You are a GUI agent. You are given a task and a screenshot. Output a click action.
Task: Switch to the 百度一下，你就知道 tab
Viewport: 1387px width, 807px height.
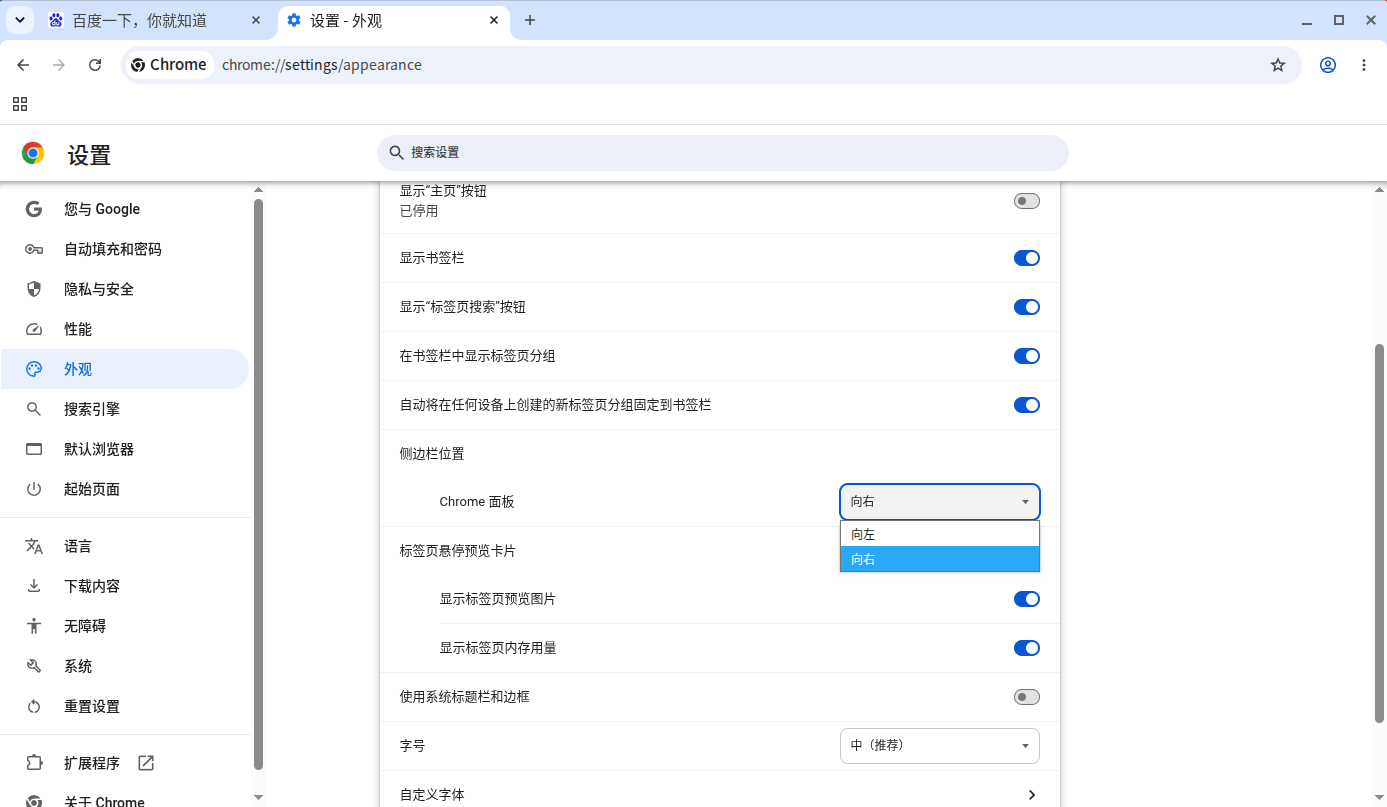pos(155,20)
